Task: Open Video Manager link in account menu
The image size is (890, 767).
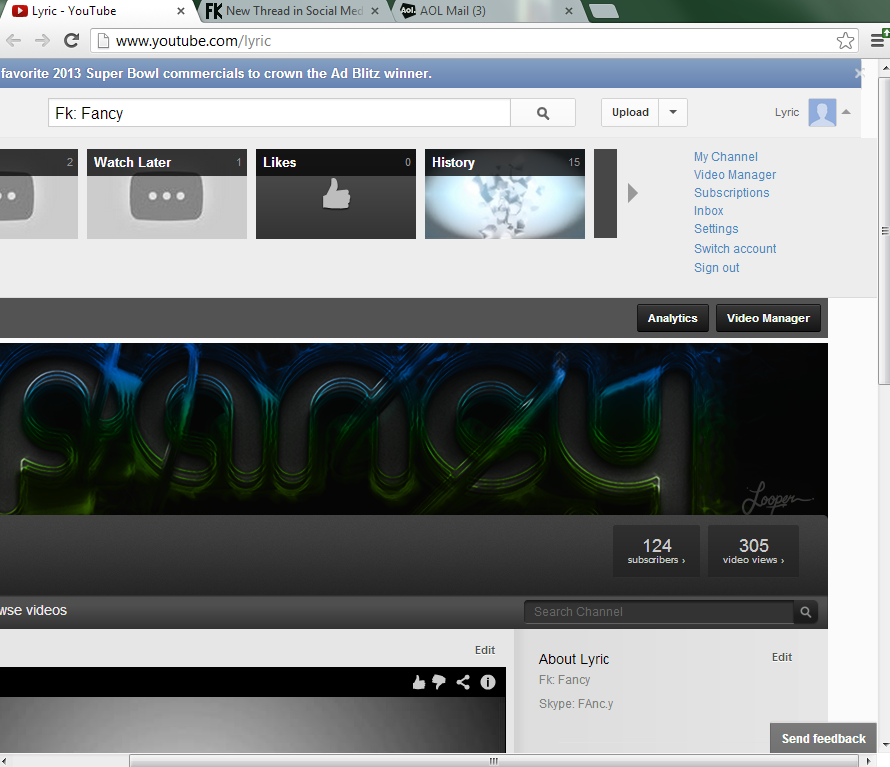Action: (734, 175)
